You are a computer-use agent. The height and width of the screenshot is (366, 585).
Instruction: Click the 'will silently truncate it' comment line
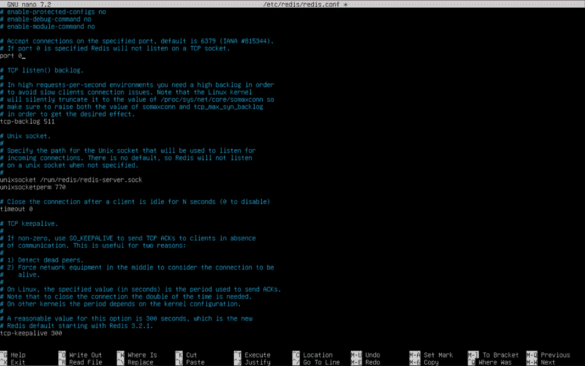137,100
